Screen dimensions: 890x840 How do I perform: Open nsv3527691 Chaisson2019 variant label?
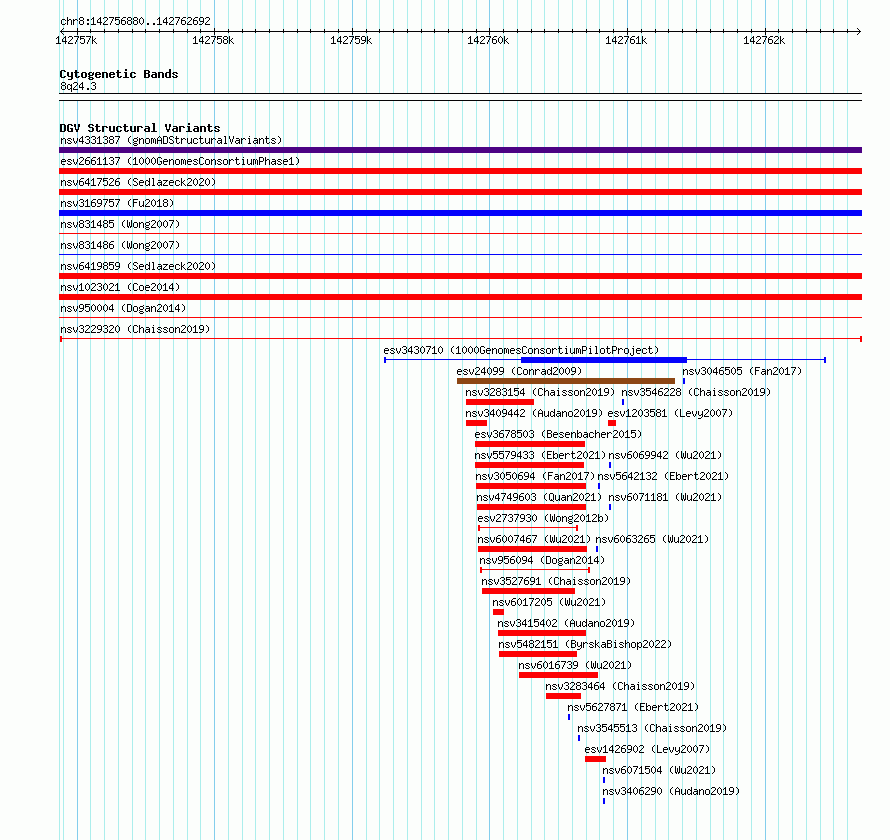(x=556, y=581)
